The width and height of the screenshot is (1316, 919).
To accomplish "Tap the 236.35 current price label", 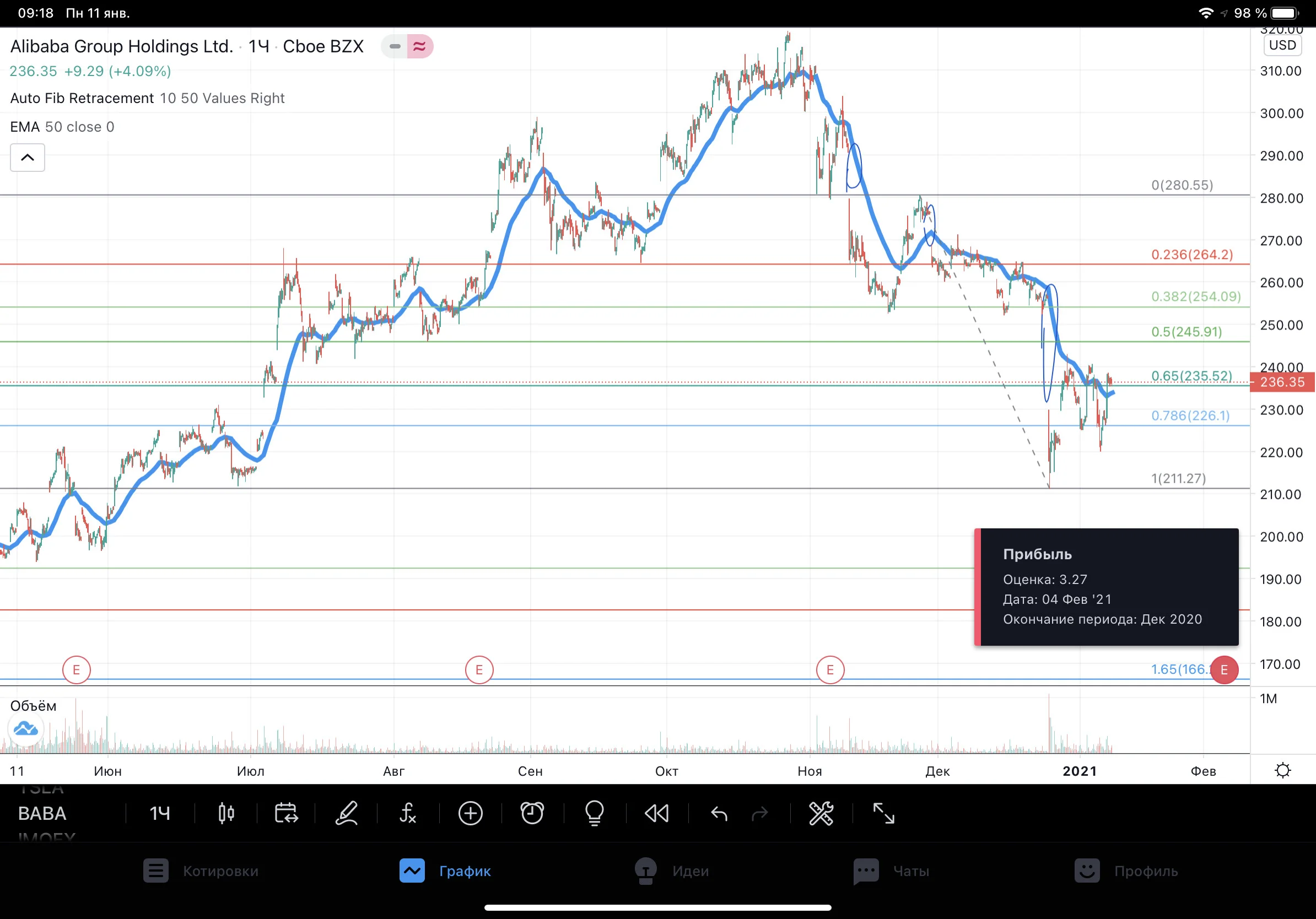I will tap(1282, 382).
